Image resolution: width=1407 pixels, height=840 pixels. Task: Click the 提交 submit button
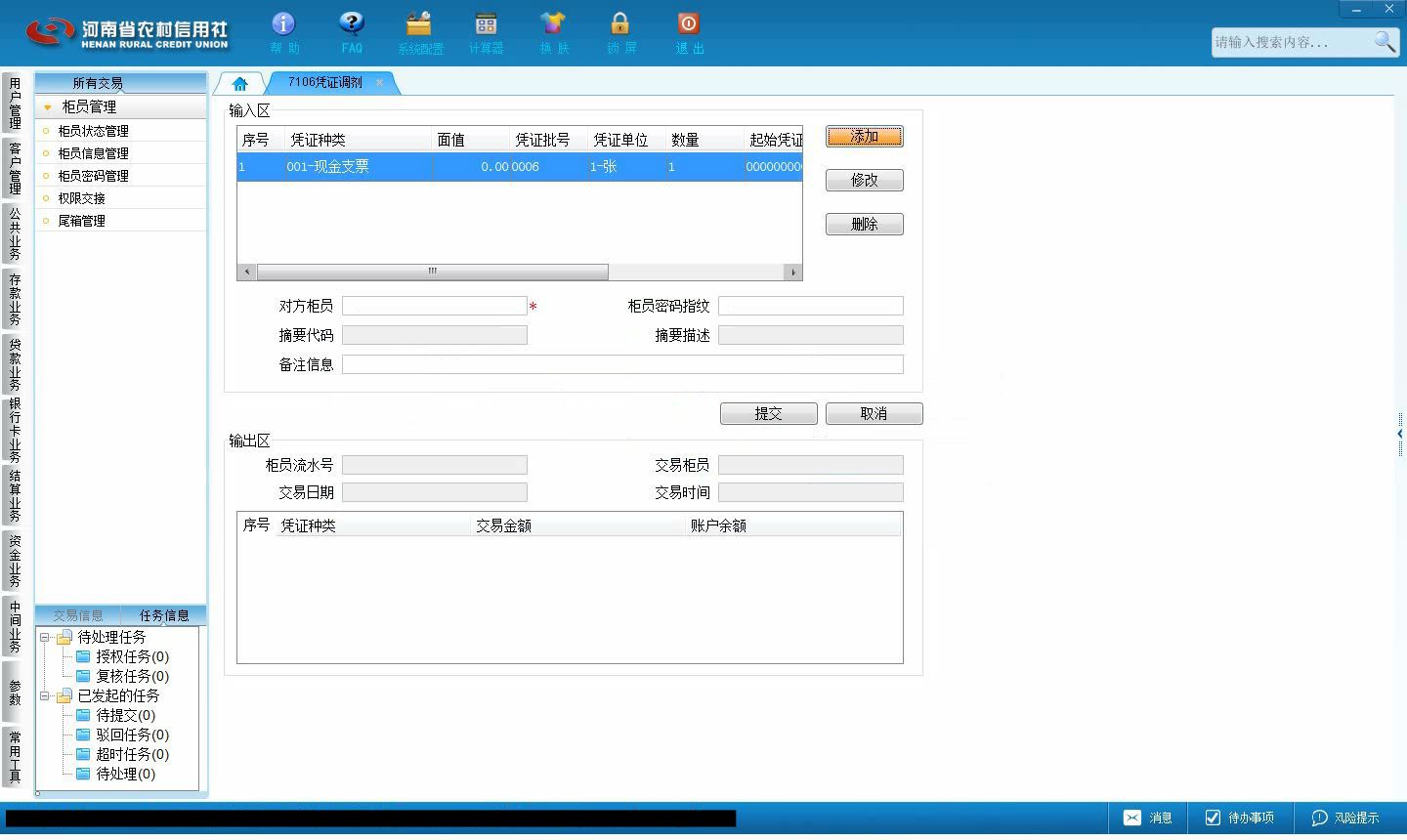pos(768,413)
